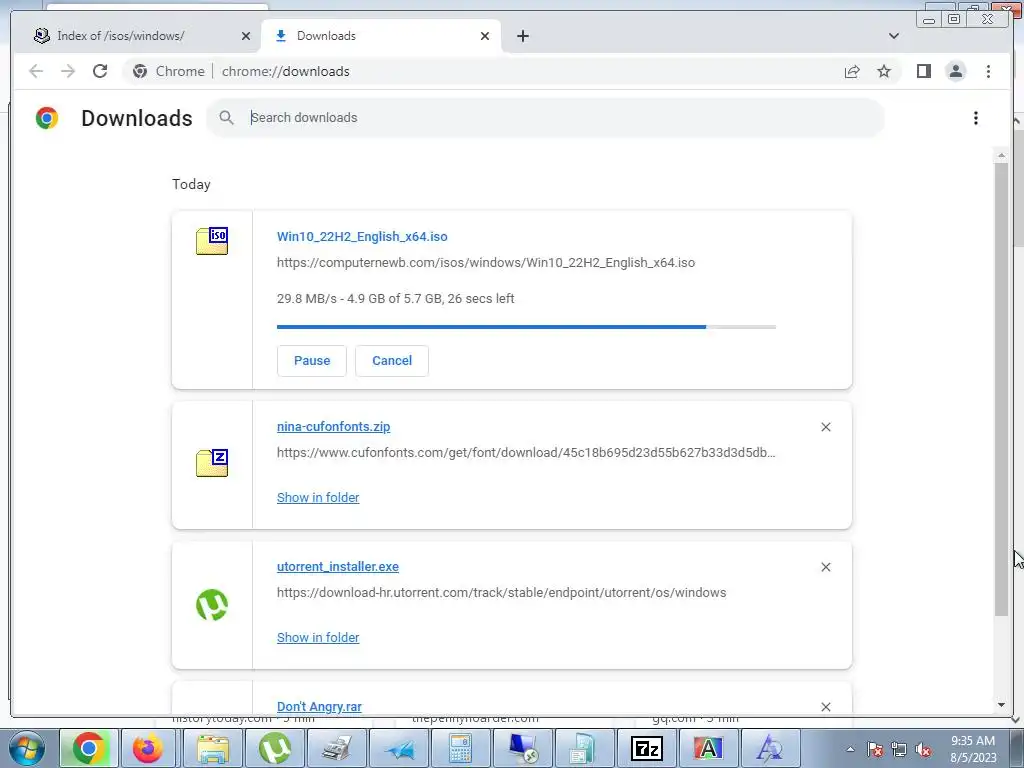Click the search magnifier icon
Viewport: 1024px width, 768px height.
[226, 118]
